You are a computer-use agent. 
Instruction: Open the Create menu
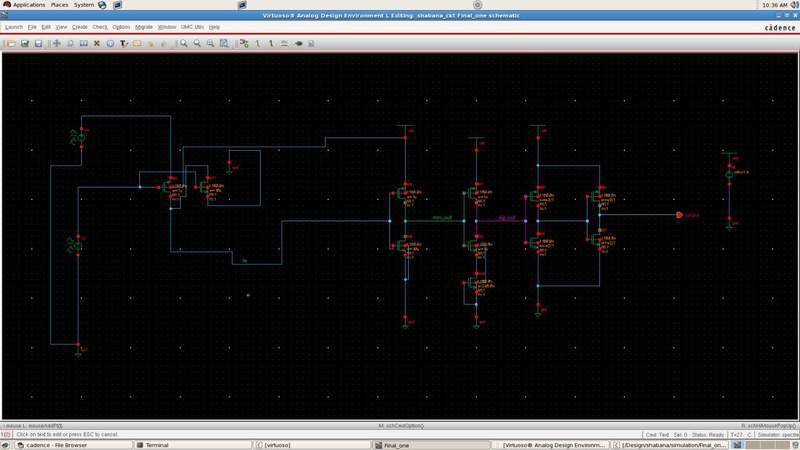coord(80,27)
